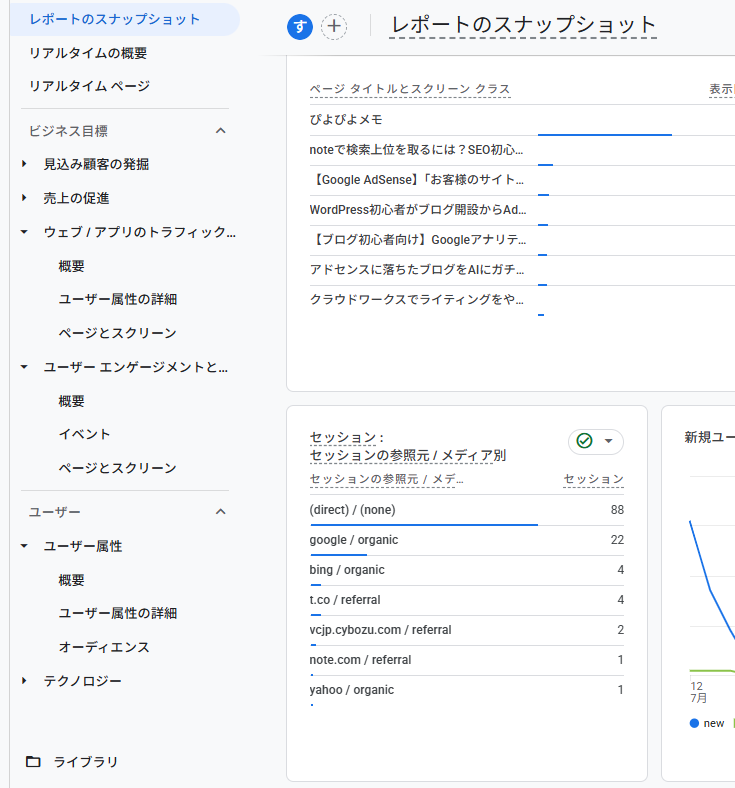The height and width of the screenshot is (788, 735).
Task: Open イベント report
Action: click(84, 434)
